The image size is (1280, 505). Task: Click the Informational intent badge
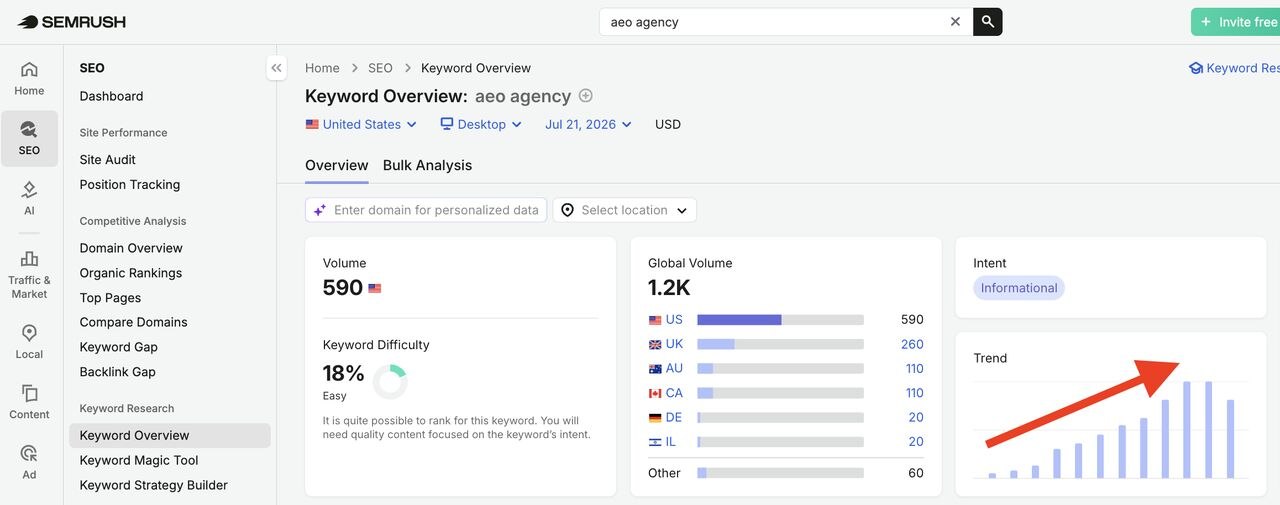pyautogui.click(x=1019, y=288)
